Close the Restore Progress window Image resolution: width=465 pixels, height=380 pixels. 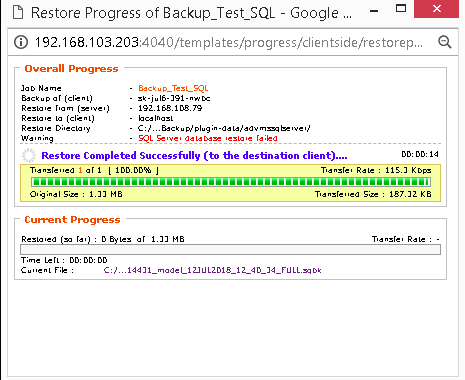(436, 9)
